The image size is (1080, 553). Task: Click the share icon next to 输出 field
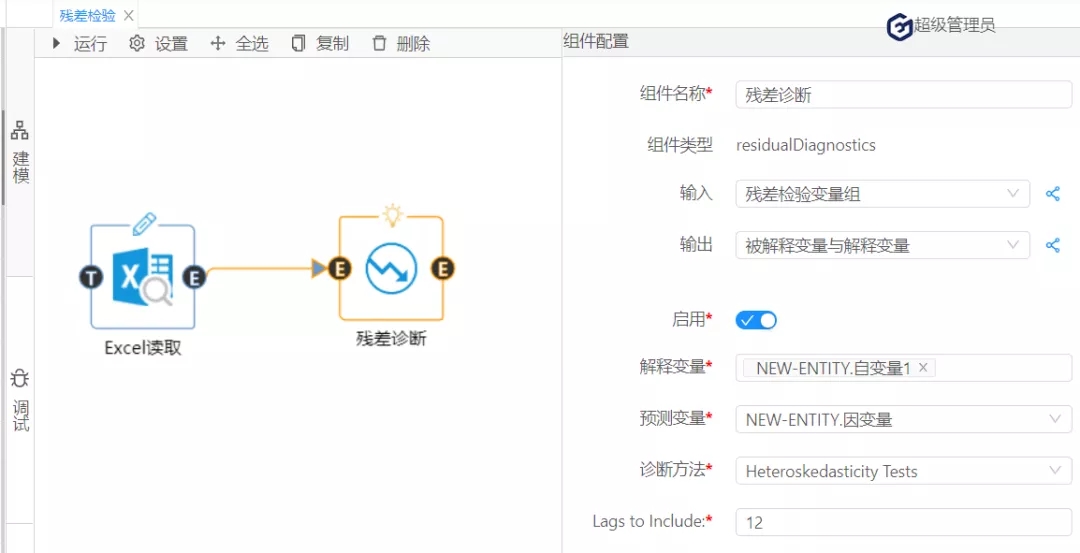[1052, 245]
